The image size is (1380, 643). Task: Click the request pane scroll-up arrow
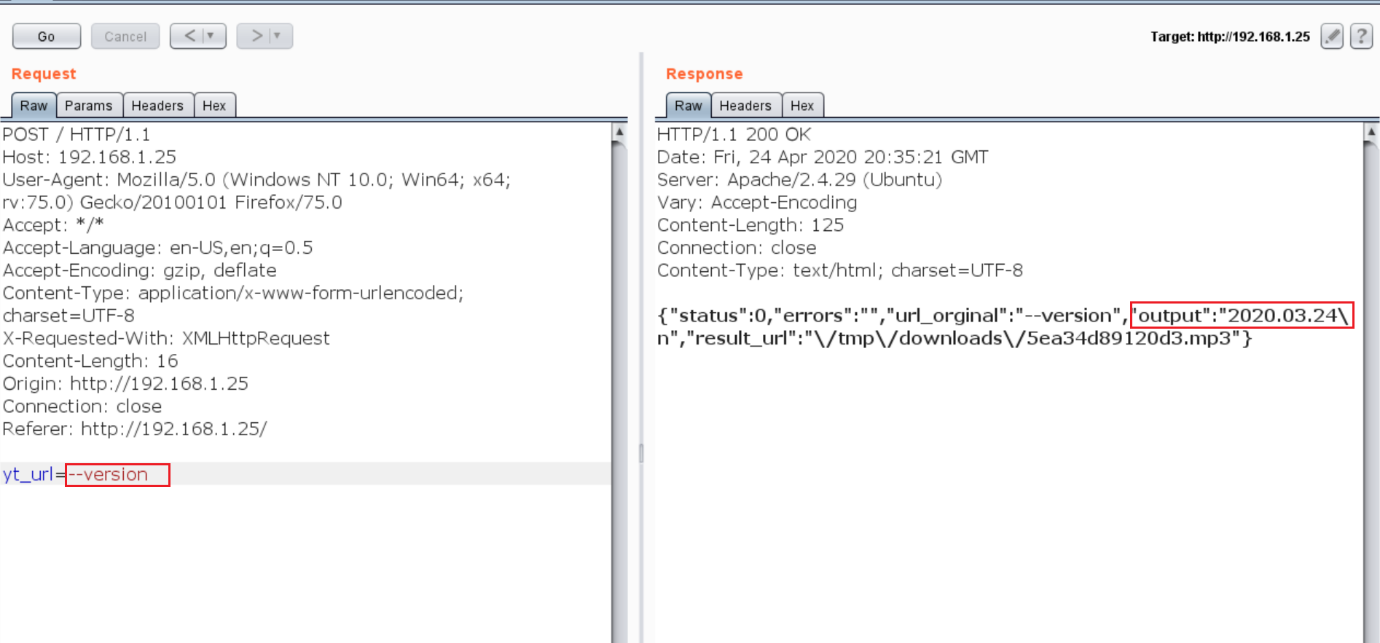click(x=619, y=132)
